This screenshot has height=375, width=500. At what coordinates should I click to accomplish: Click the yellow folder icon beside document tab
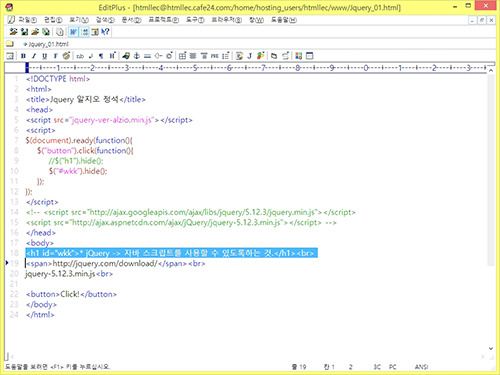[10, 44]
